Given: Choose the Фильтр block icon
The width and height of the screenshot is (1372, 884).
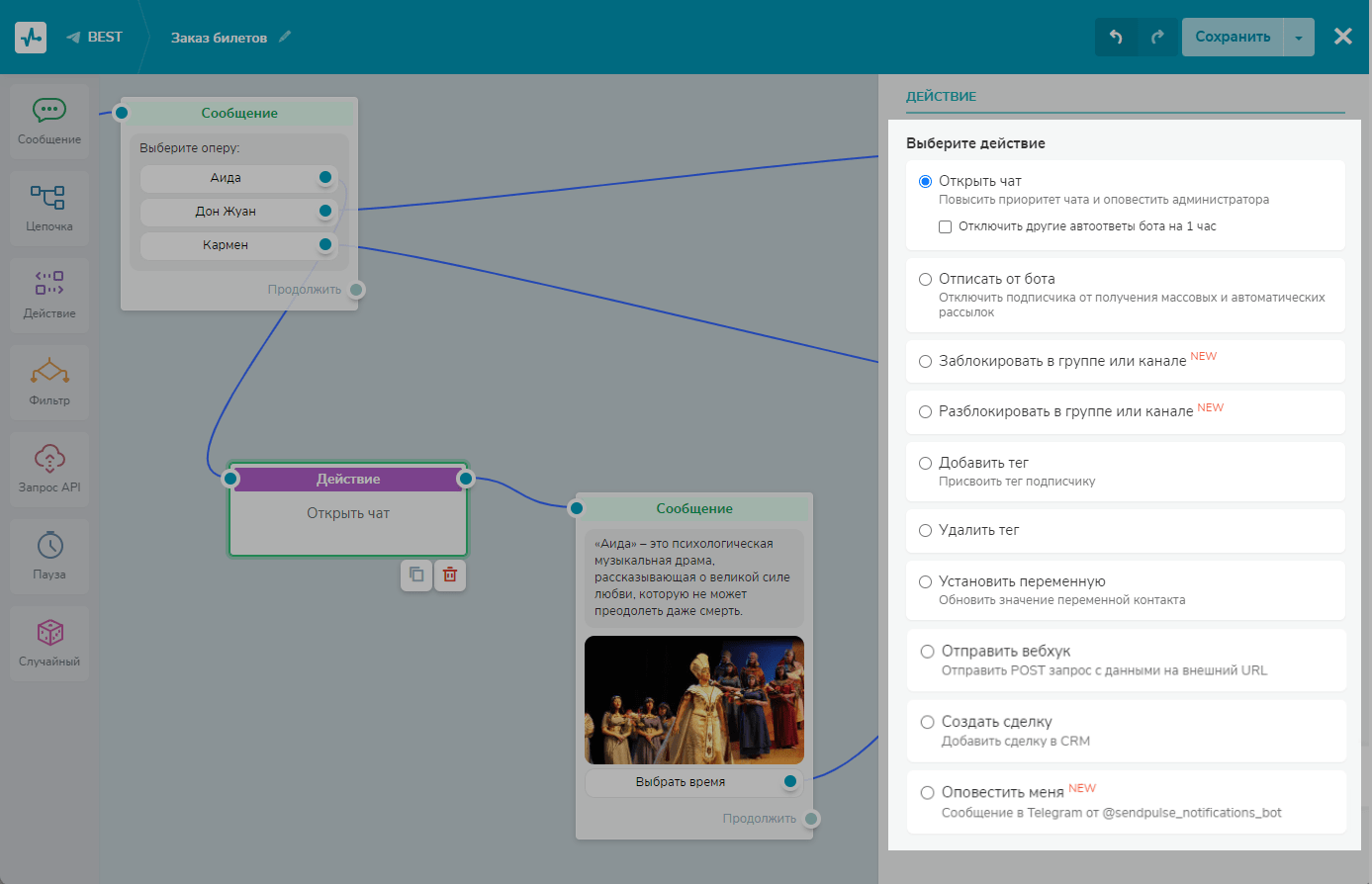Looking at the screenshot, I should pyautogui.click(x=48, y=372).
